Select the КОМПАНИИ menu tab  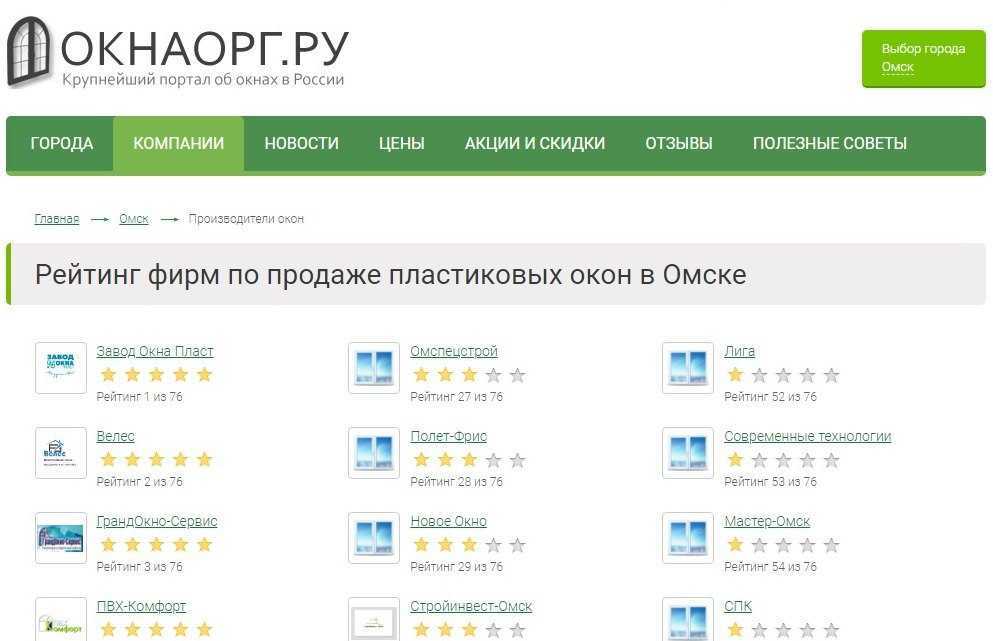tap(179, 144)
